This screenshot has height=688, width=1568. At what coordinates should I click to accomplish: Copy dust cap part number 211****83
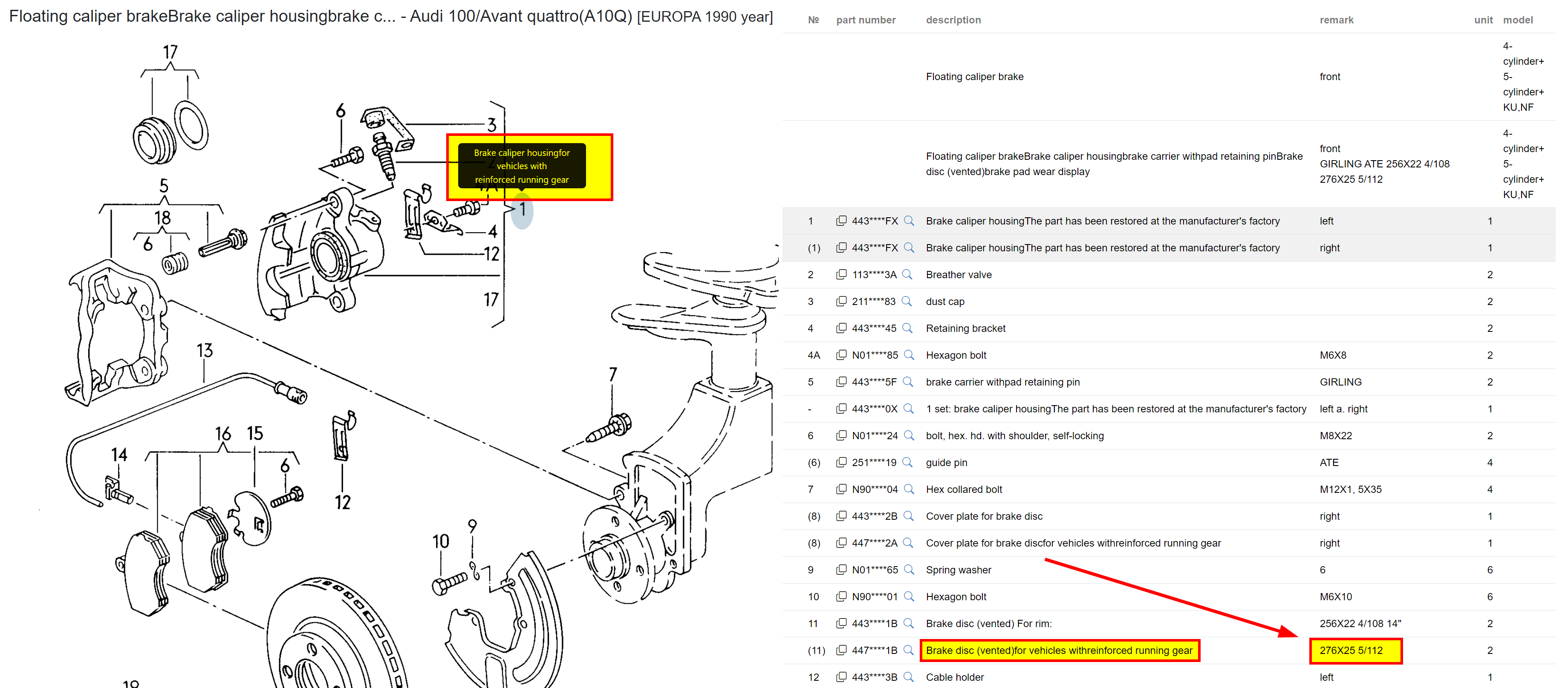click(840, 301)
